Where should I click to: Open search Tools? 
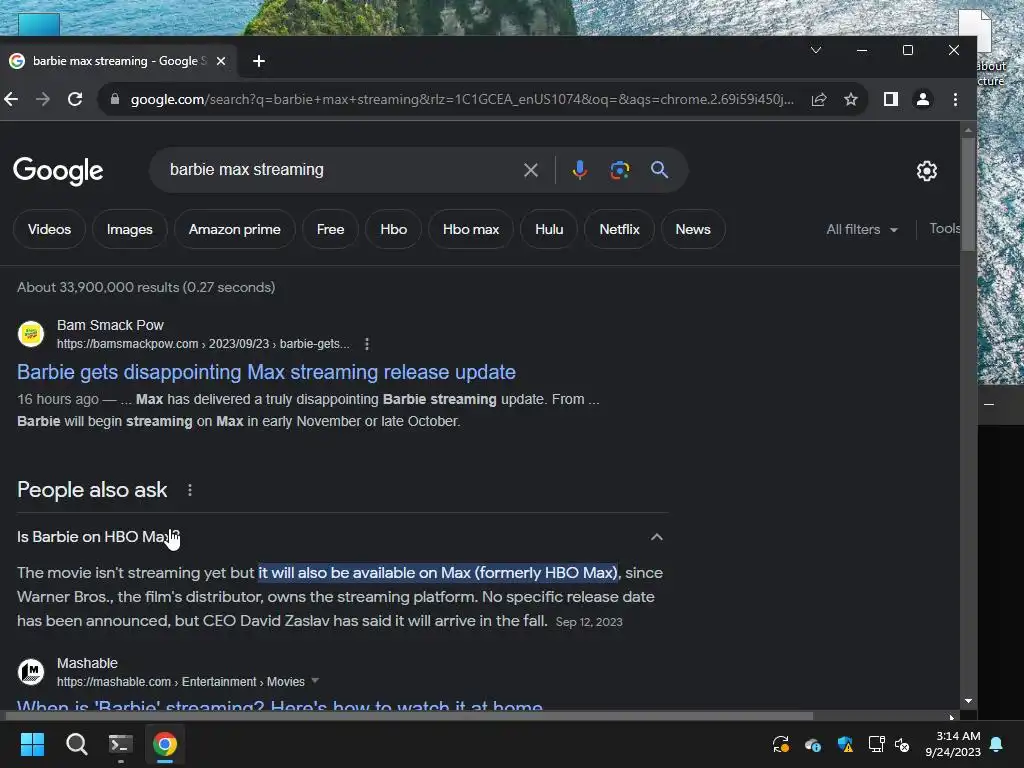click(x=944, y=229)
